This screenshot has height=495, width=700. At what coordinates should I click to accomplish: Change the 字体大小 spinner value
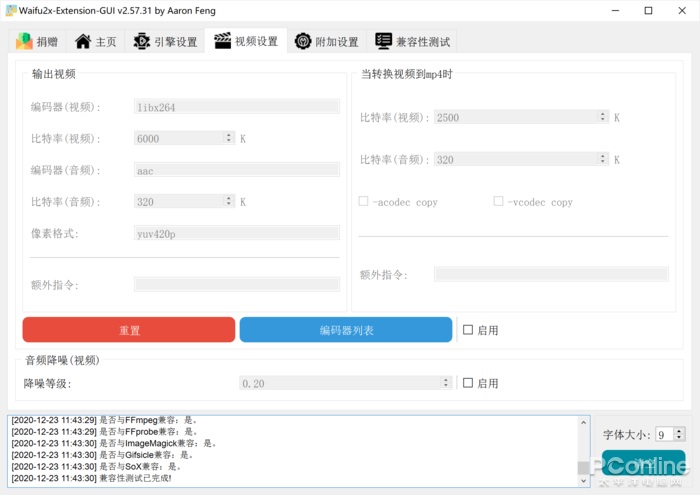tap(679, 434)
